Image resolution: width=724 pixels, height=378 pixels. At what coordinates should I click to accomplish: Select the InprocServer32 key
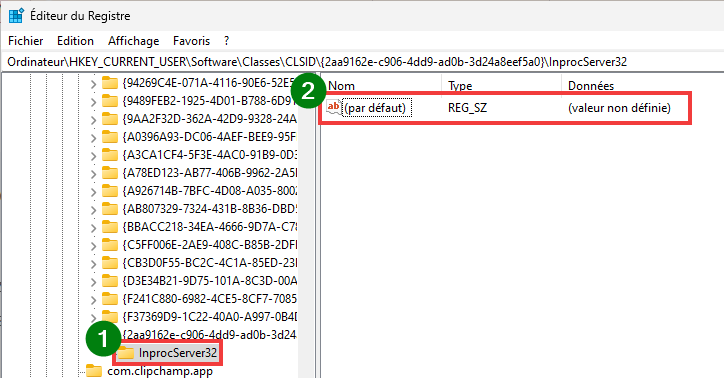[178, 353]
